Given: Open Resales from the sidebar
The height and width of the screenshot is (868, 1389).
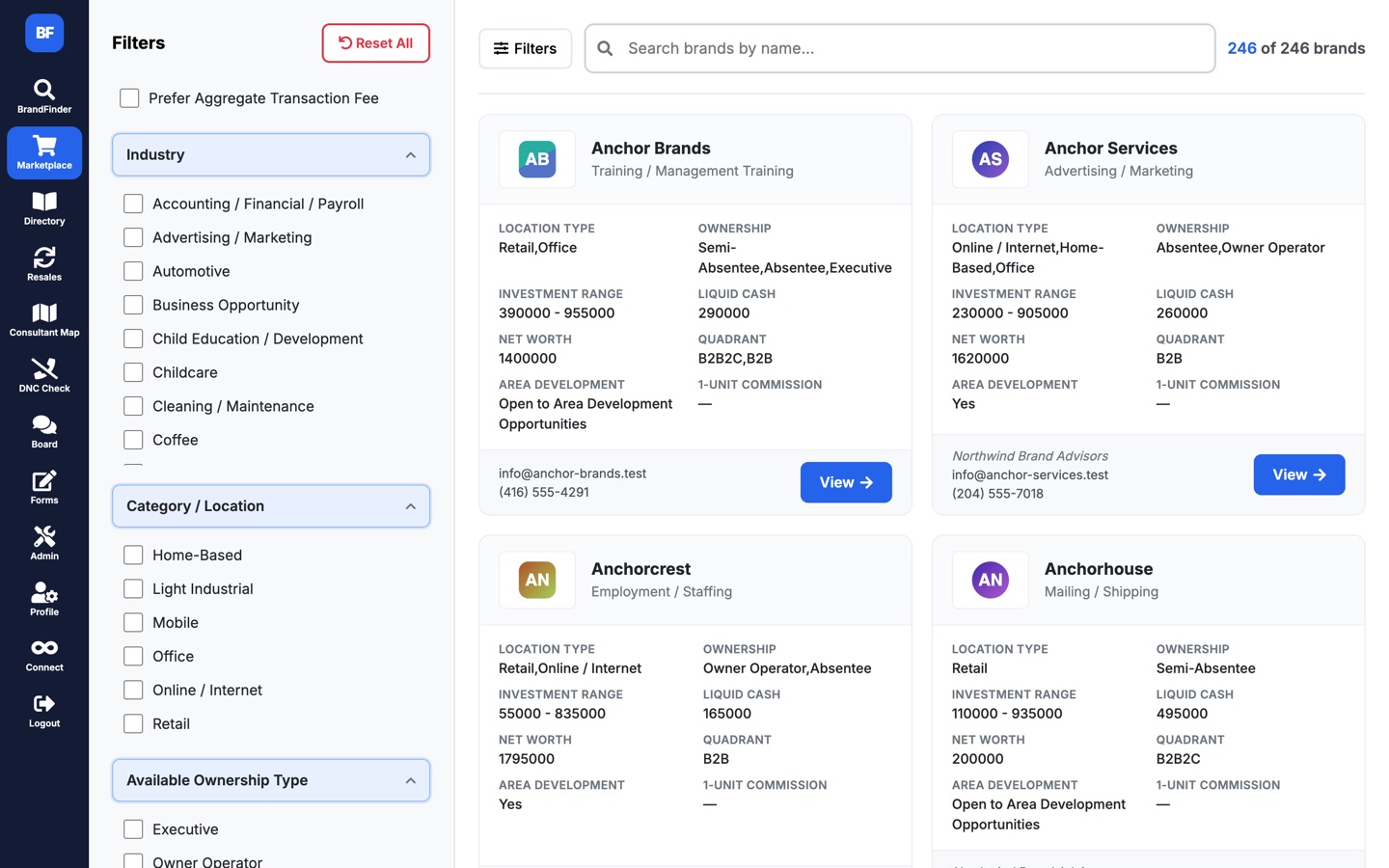Looking at the screenshot, I should pos(44,264).
